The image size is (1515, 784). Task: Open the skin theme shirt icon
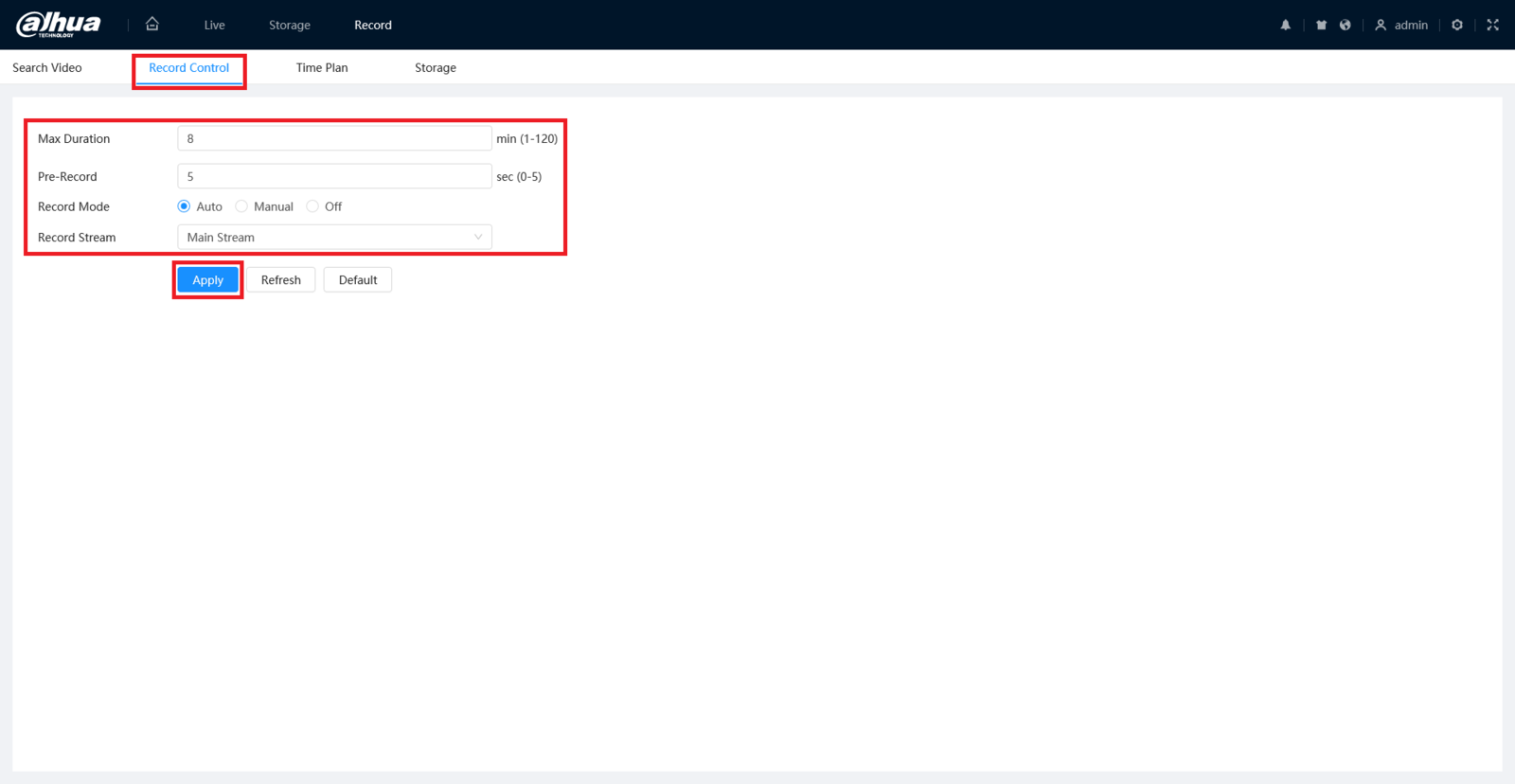pos(1321,25)
